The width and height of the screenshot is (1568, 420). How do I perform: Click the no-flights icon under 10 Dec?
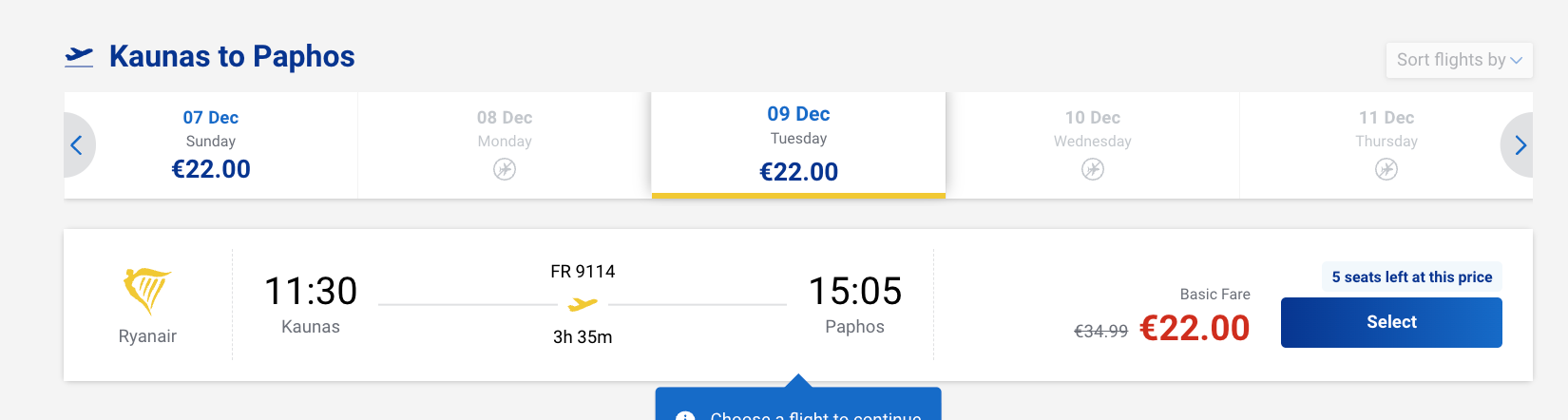(x=1093, y=169)
